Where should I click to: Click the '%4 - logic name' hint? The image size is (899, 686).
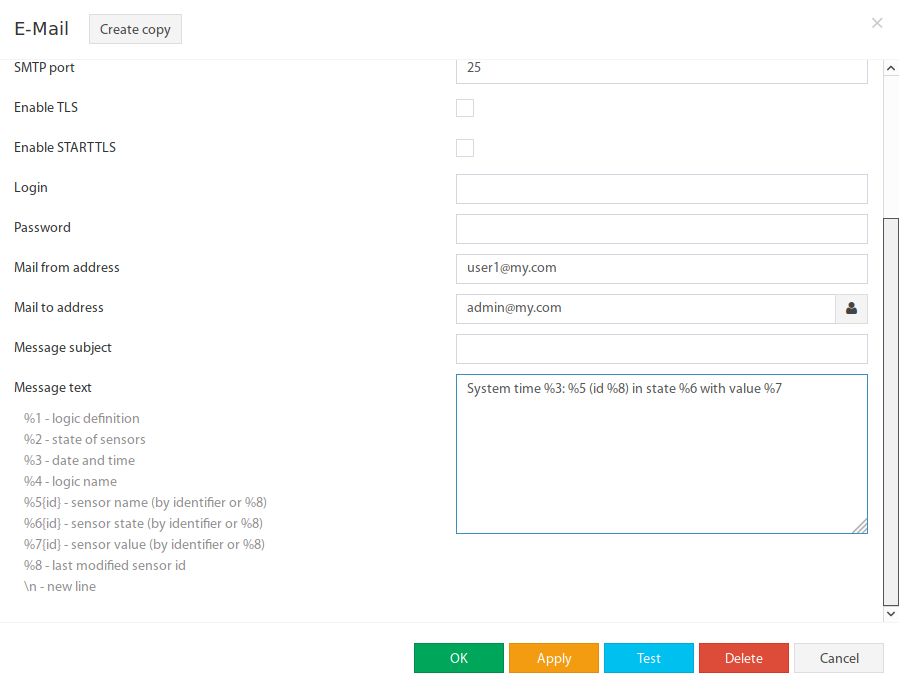pyautogui.click(x=70, y=482)
